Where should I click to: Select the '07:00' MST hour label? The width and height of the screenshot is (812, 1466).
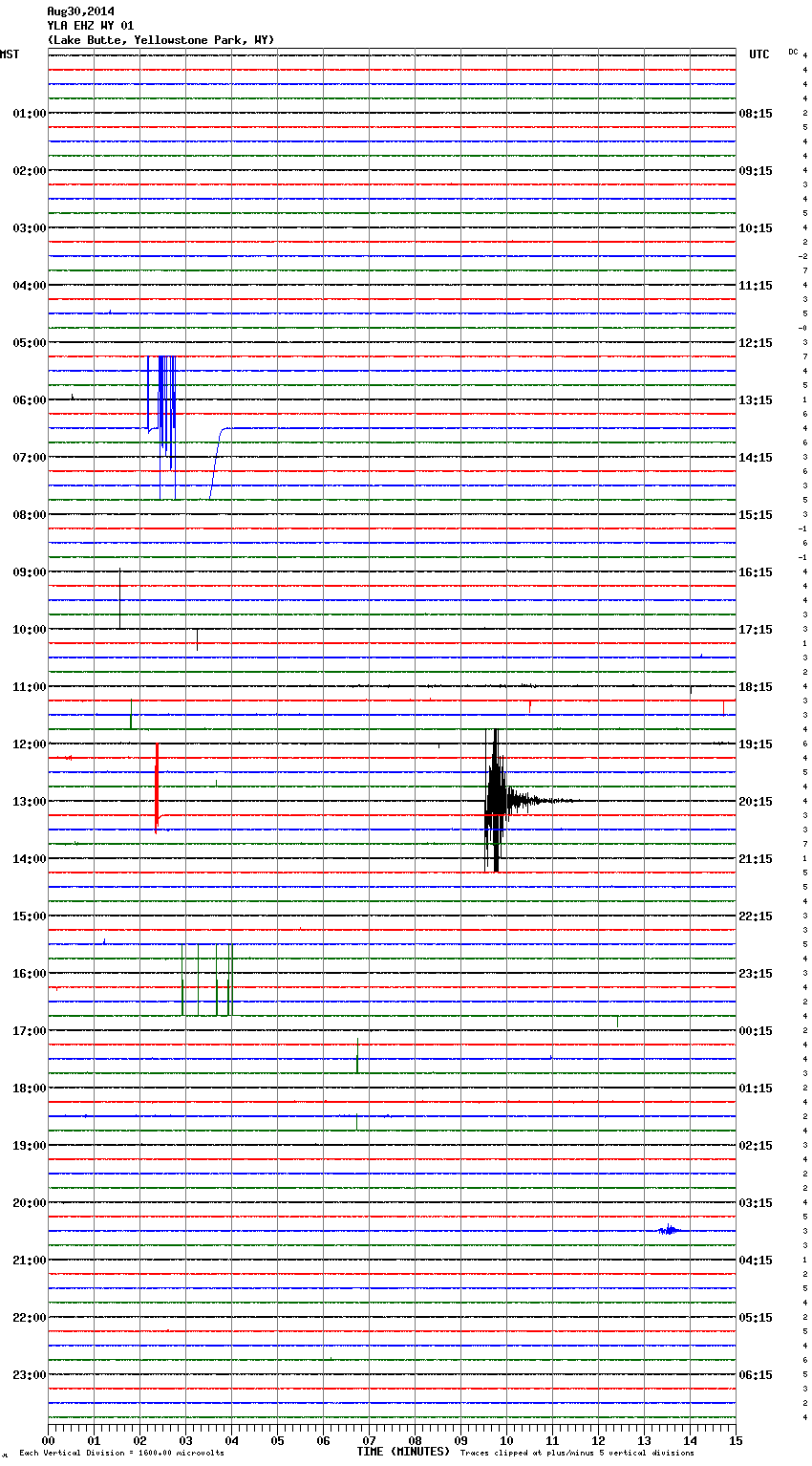29,458
